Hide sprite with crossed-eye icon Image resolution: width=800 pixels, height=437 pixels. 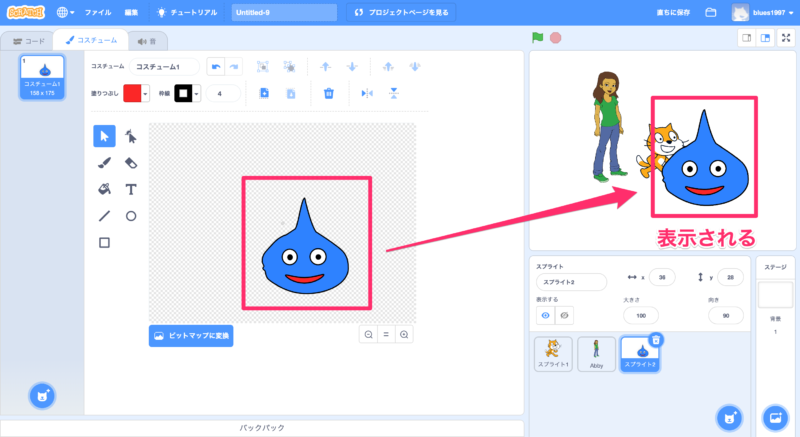tap(565, 314)
